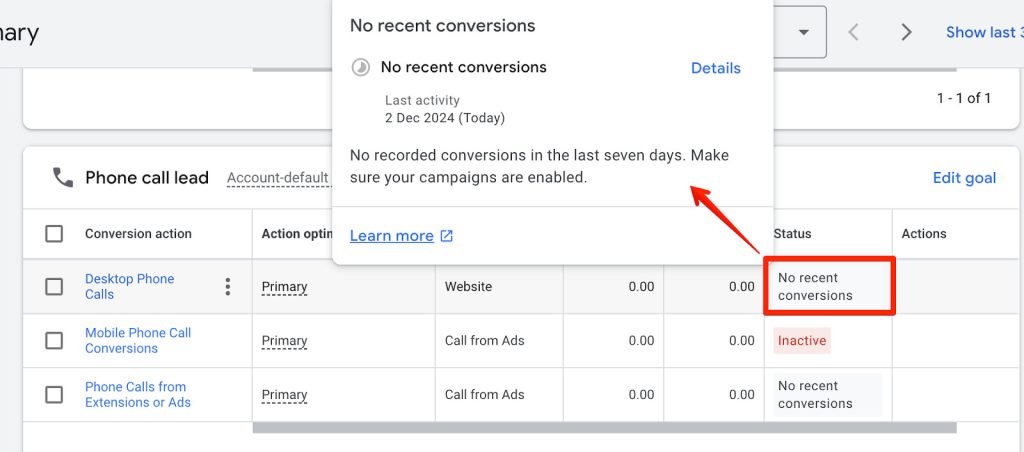
Task: Open Primary setting for Mobile Phone Call Conversions
Action: (x=284, y=341)
